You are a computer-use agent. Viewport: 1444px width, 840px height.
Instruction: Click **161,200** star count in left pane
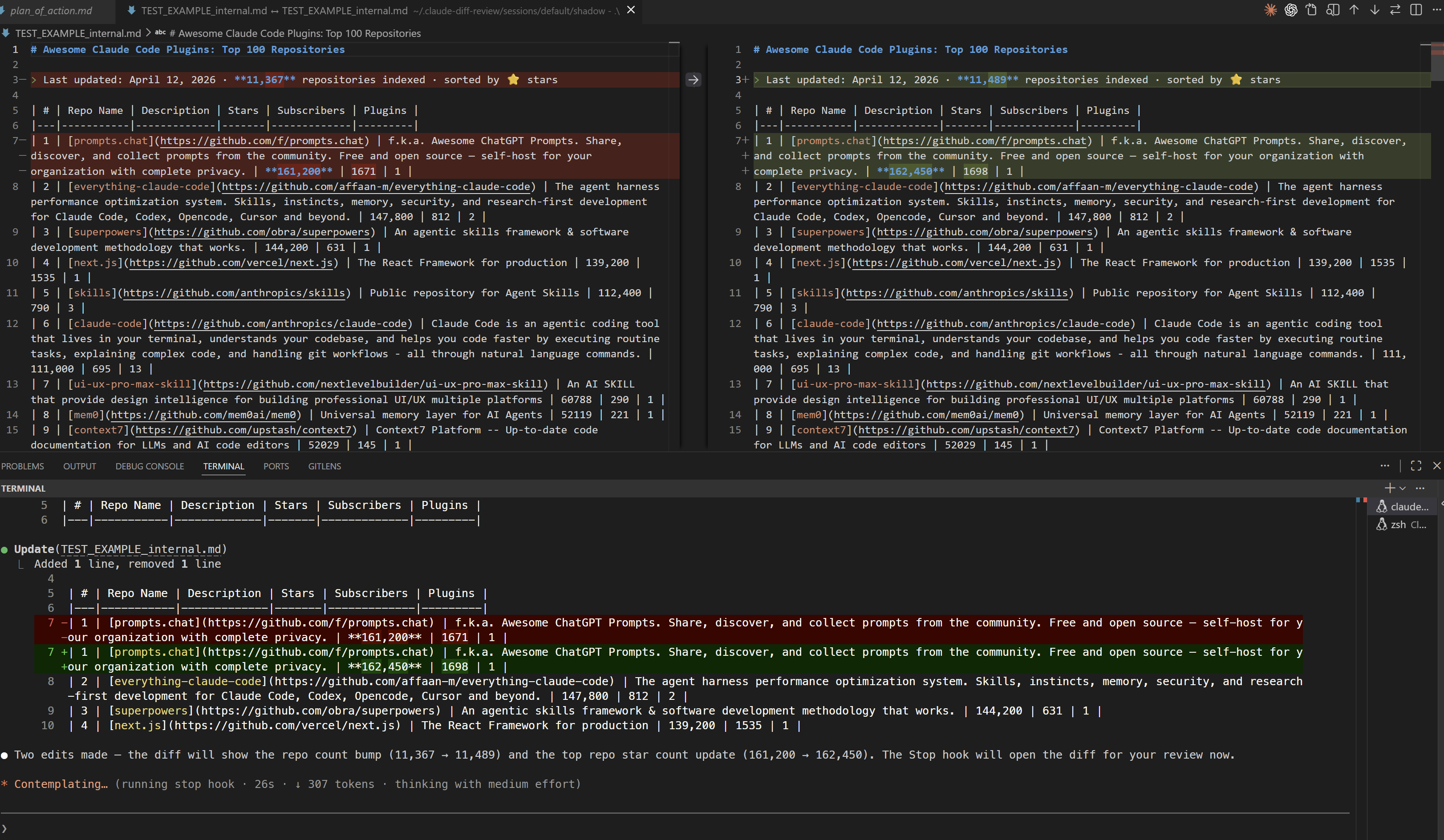pos(299,171)
